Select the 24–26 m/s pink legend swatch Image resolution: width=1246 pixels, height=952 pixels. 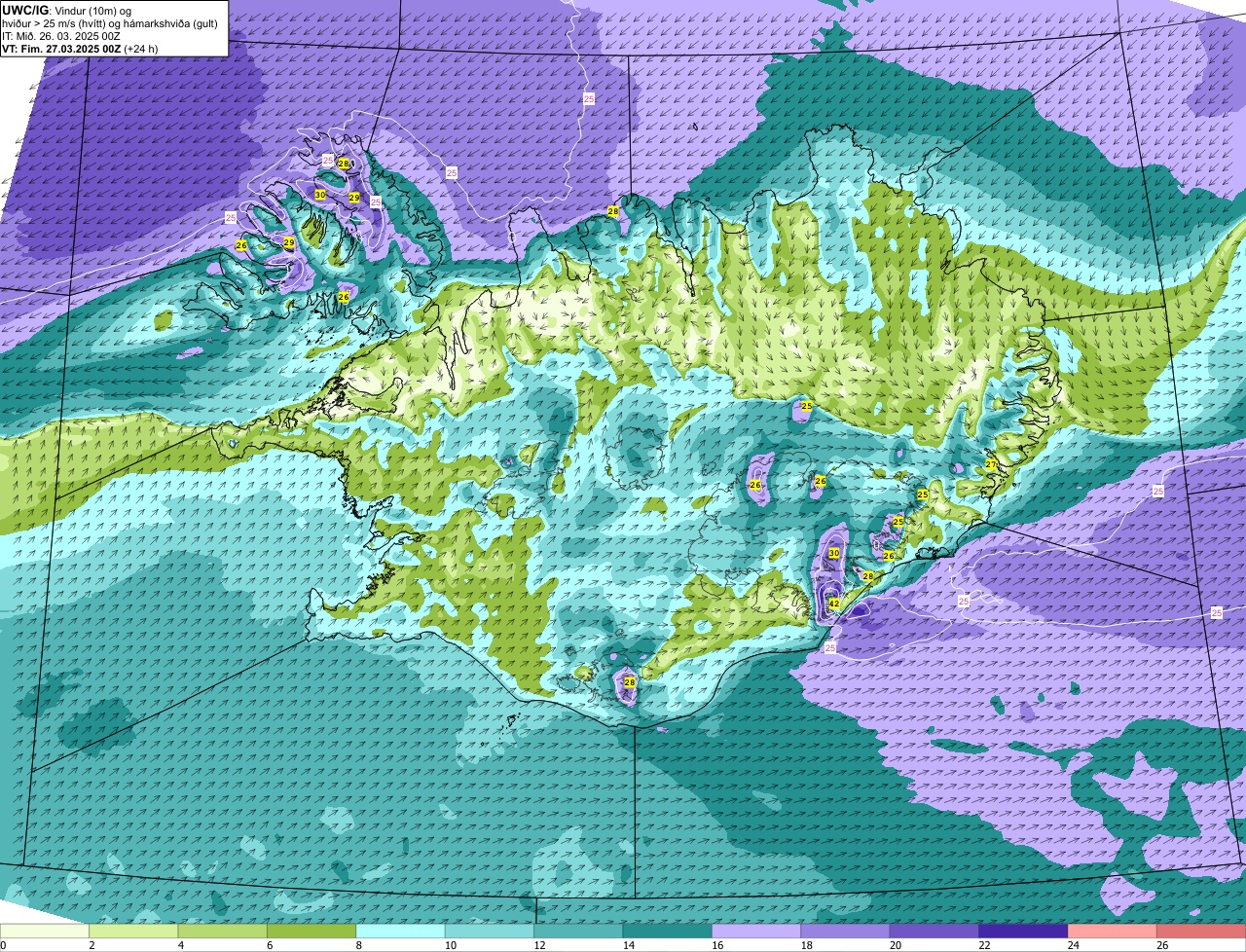click(1113, 931)
